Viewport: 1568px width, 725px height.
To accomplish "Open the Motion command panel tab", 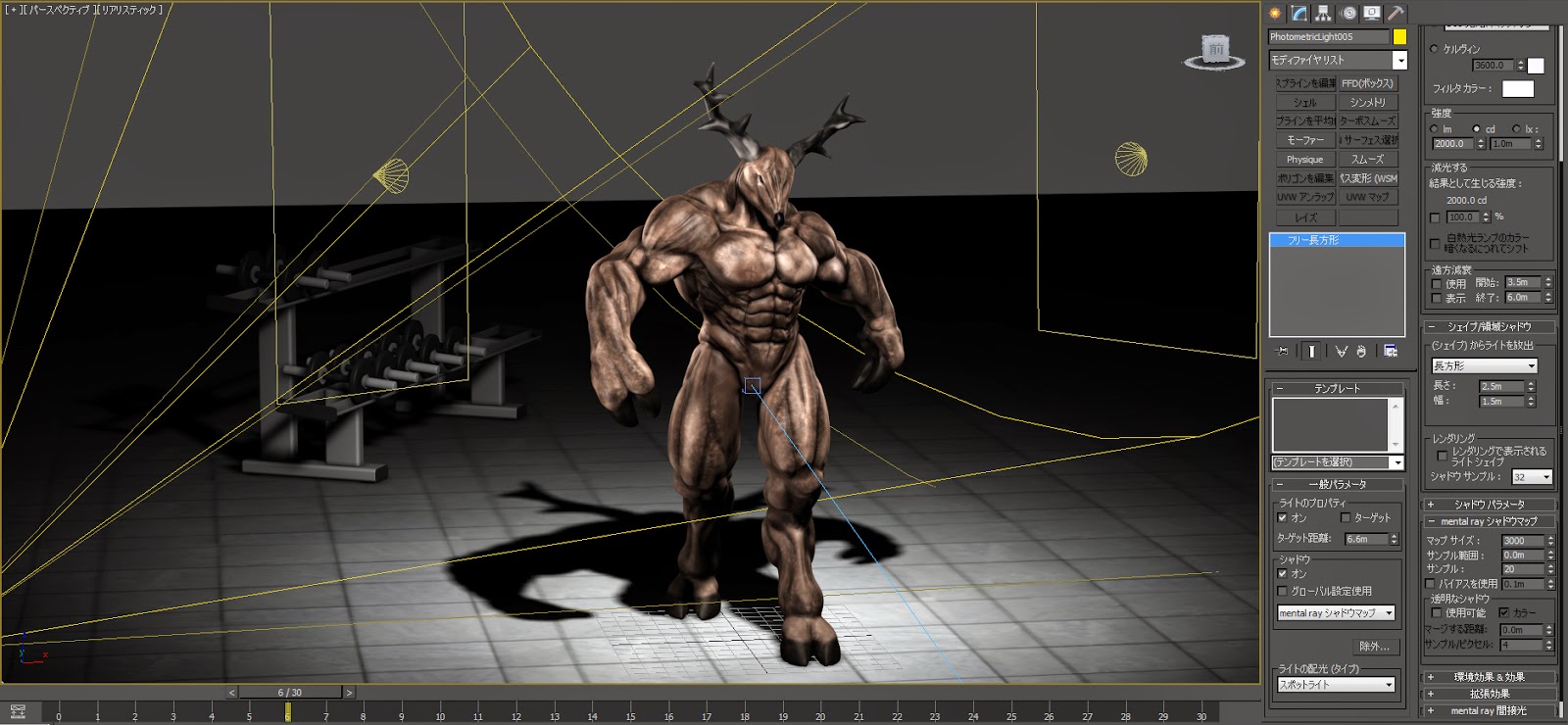I will coord(1348,13).
